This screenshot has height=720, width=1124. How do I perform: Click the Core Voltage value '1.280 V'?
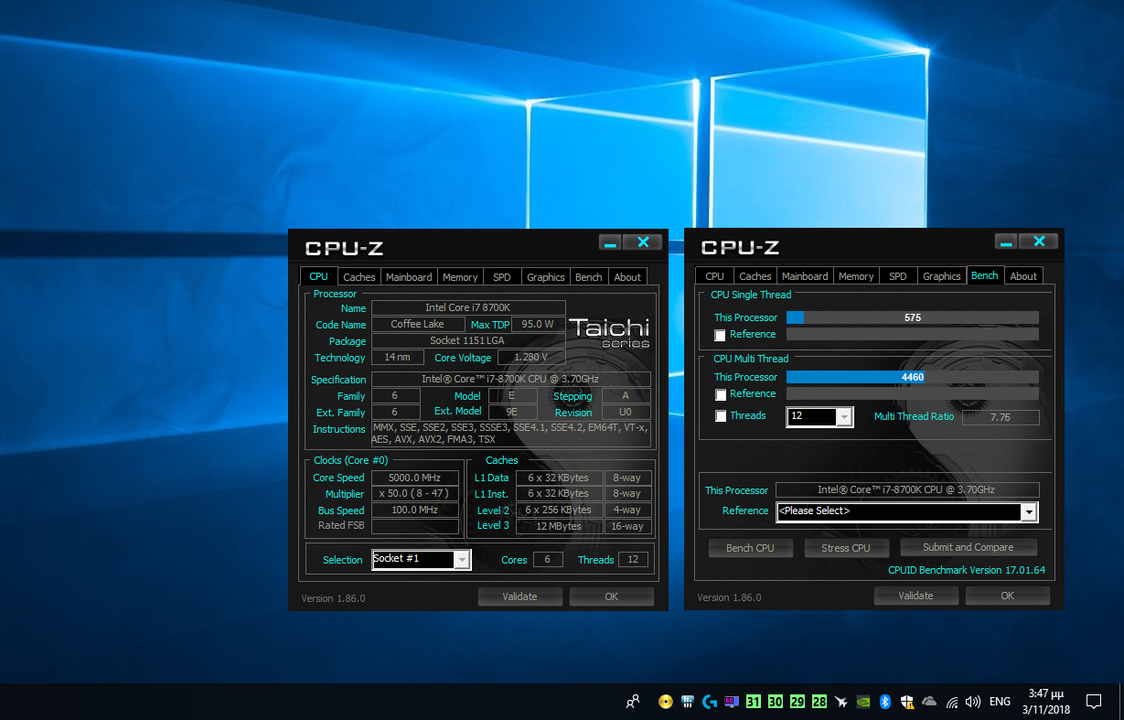click(531, 357)
